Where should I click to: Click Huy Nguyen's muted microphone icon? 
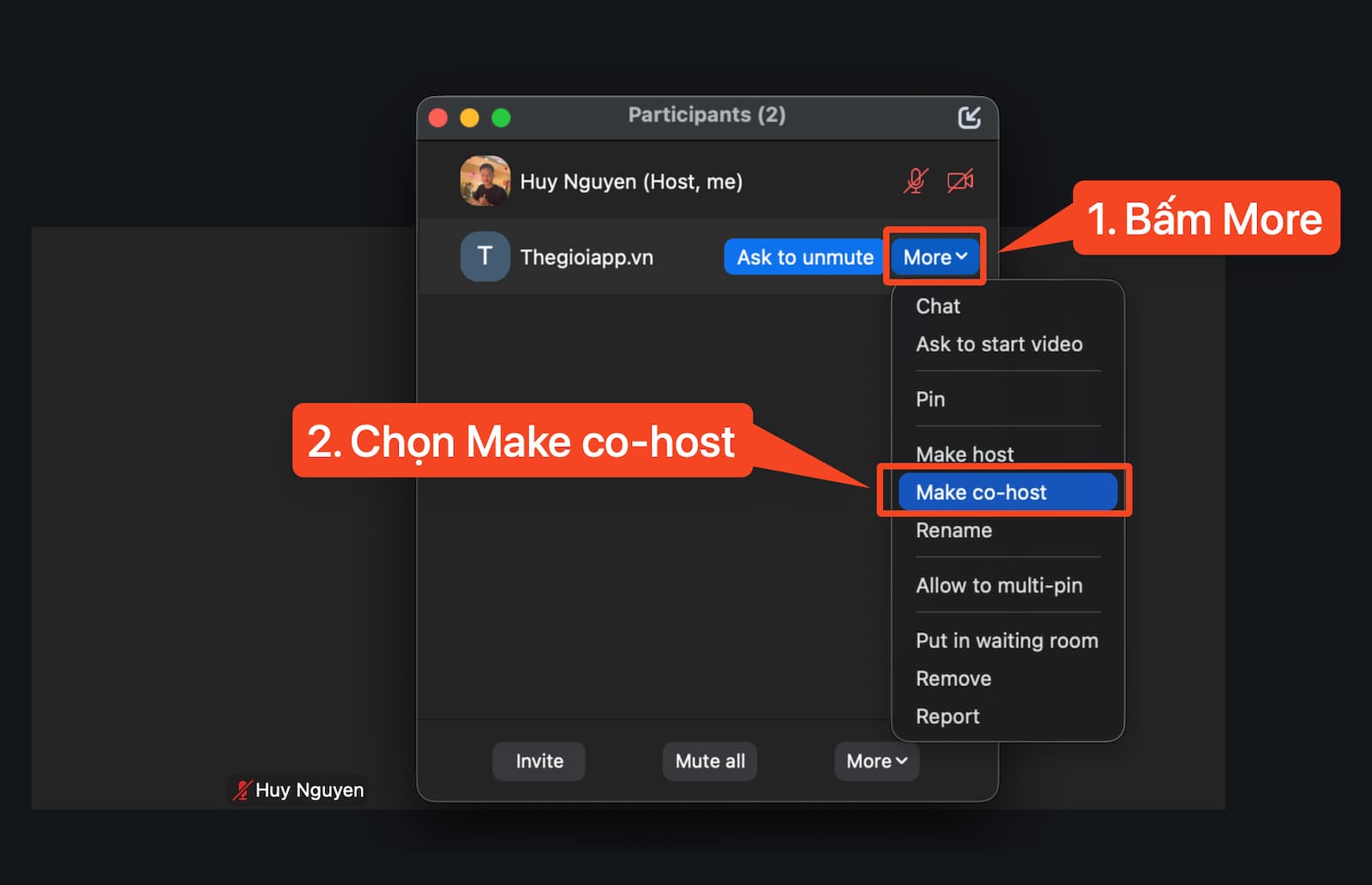pos(915,181)
